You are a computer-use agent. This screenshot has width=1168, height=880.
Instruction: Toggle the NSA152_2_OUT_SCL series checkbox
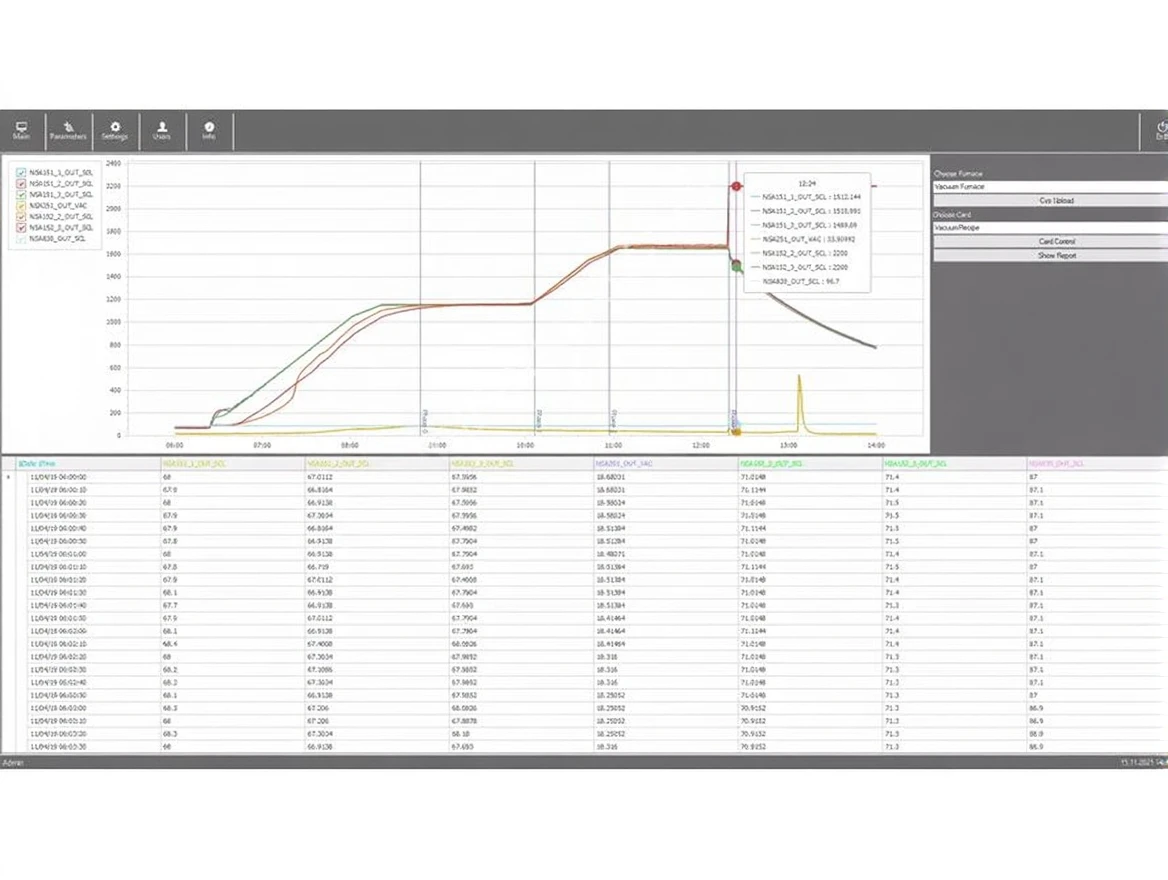click(21, 216)
